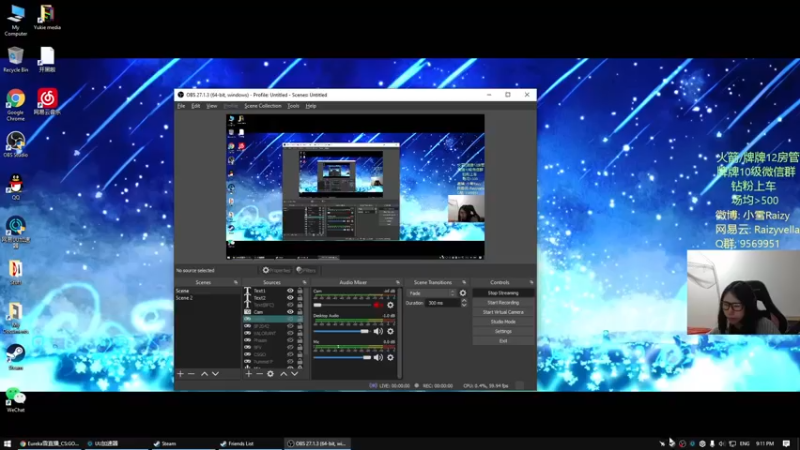Switch to Friends List taskbar item
This screenshot has width=800, height=450.
coord(249,444)
